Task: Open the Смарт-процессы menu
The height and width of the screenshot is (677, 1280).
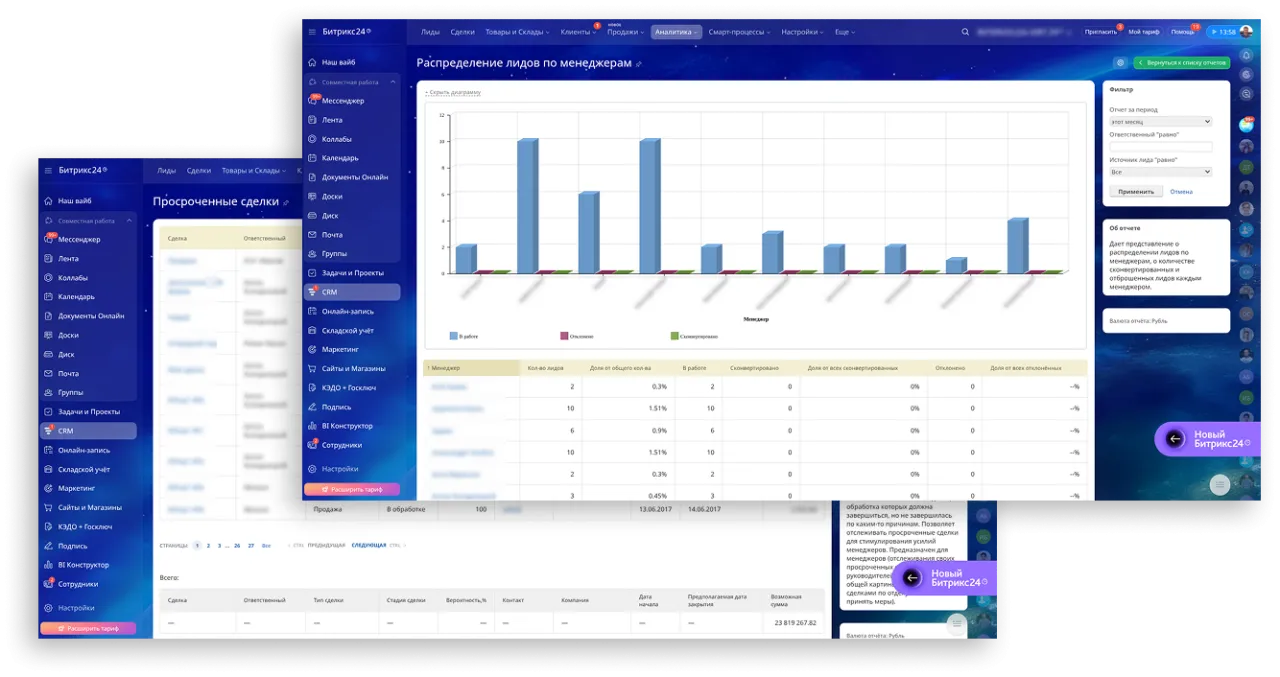Action: (739, 32)
